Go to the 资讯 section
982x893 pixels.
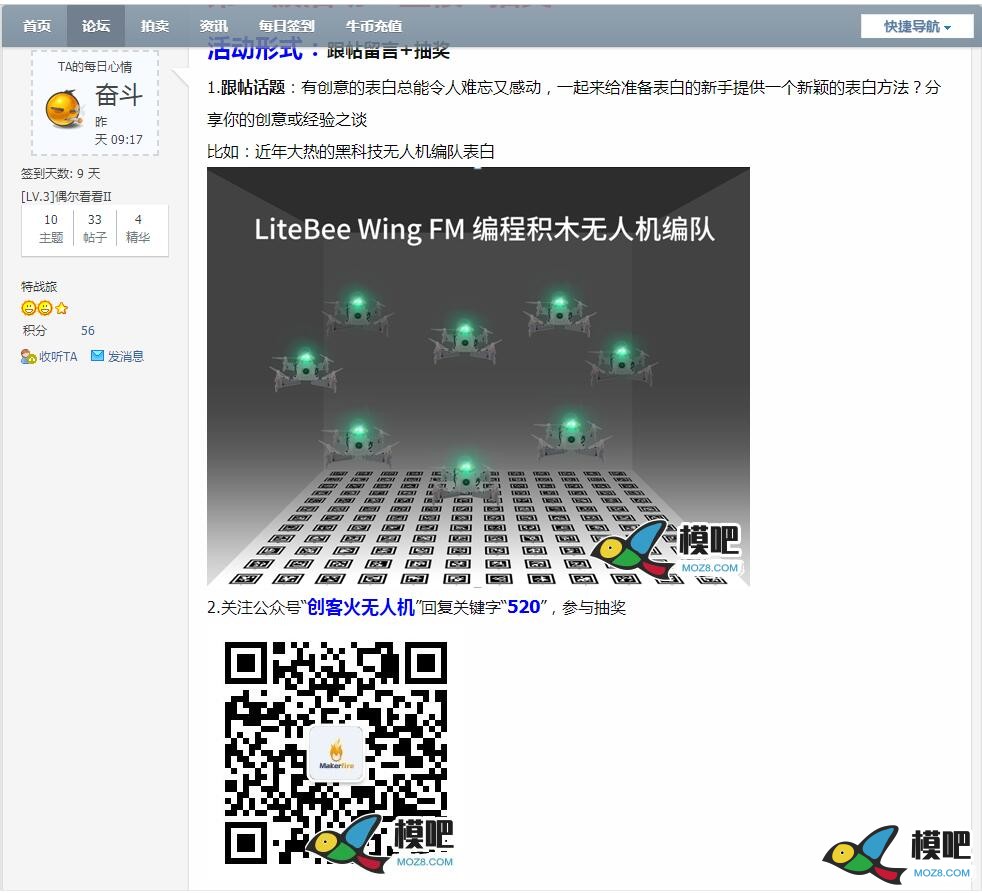[x=214, y=26]
